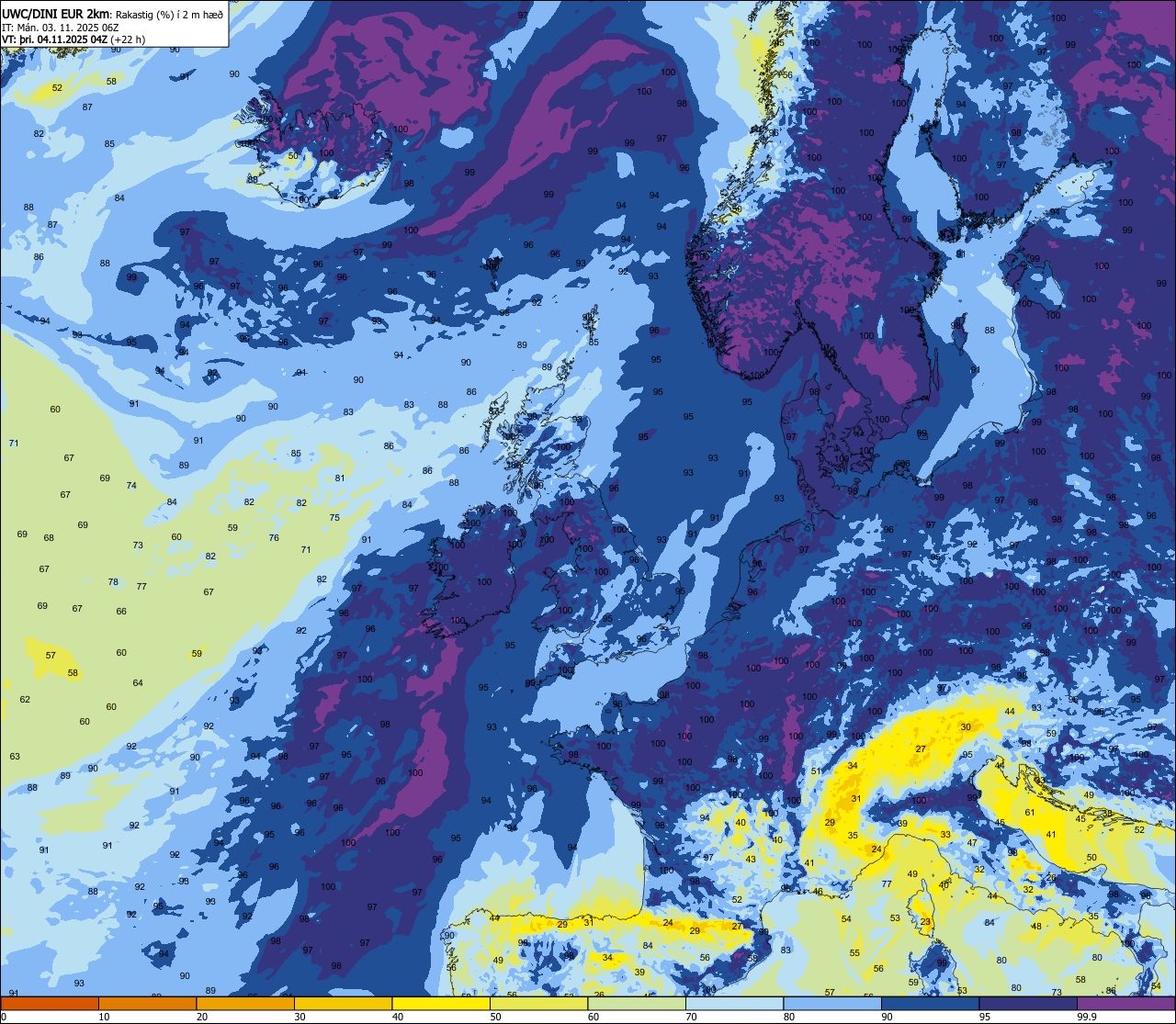Click the dark orange 0–10 legend swatch

point(50,1003)
